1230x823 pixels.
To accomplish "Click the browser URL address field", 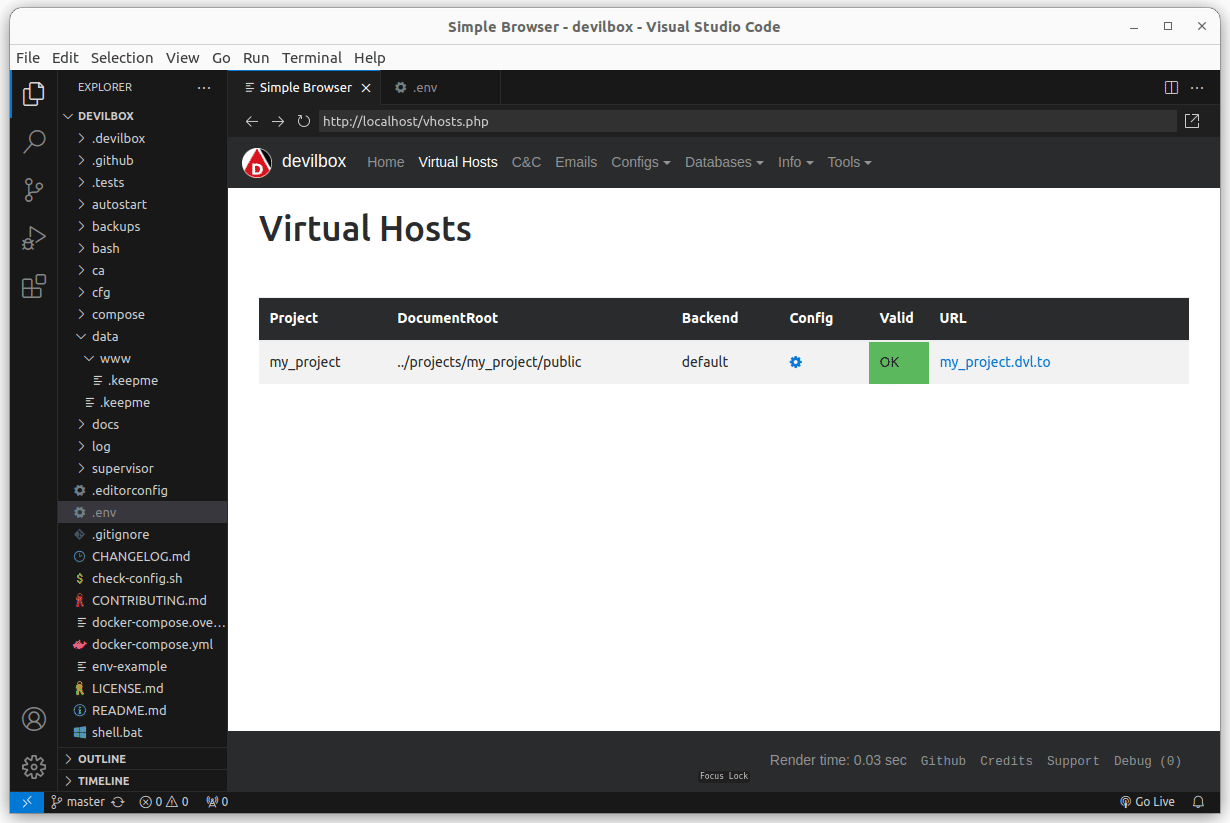I will (x=746, y=121).
